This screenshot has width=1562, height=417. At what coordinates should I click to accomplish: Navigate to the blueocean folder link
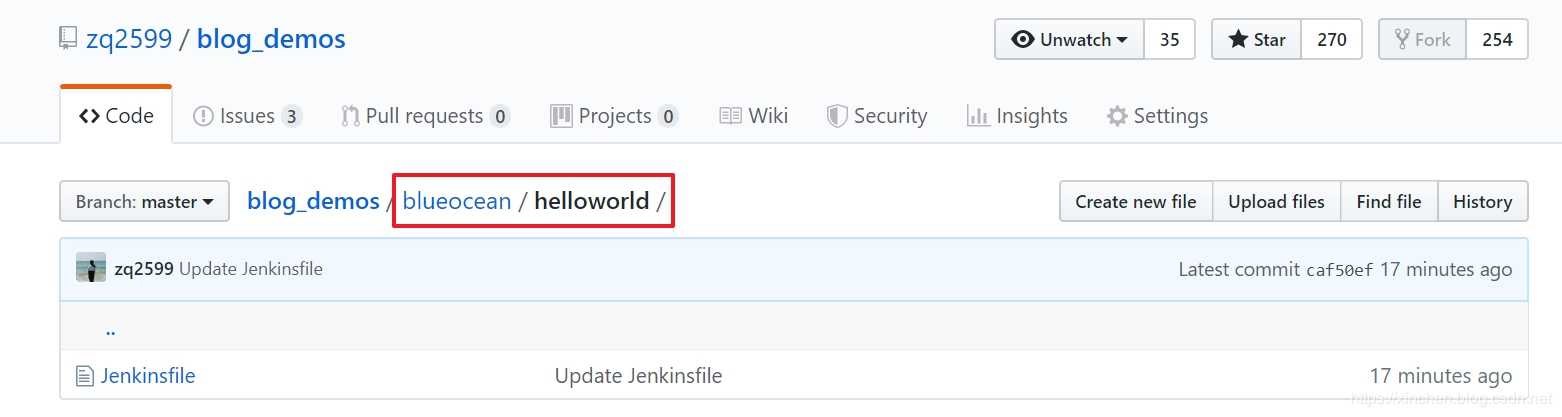[456, 201]
